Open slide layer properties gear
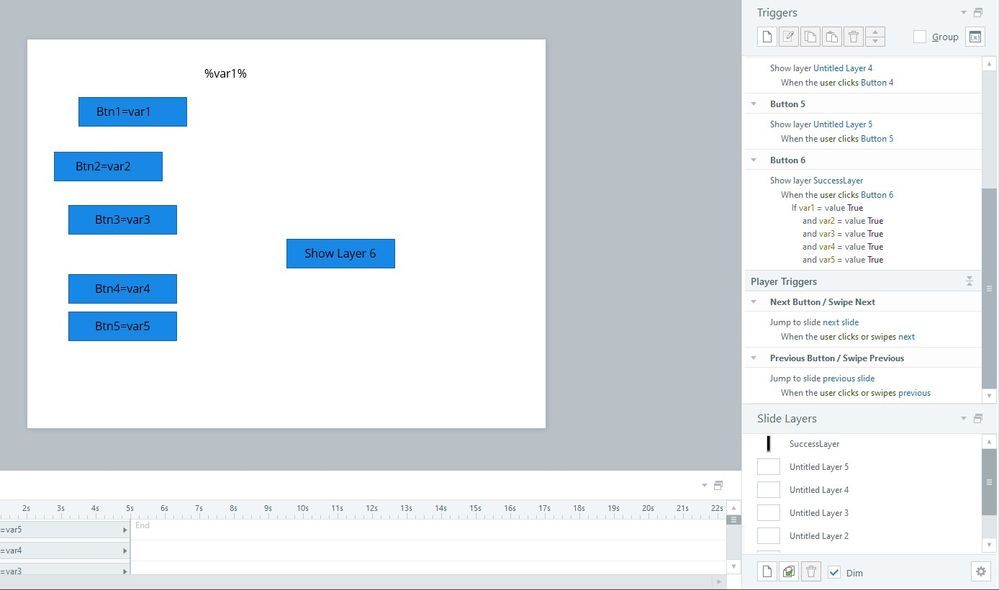This screenshot has width=999, height=590. click(x=980, y=572)
